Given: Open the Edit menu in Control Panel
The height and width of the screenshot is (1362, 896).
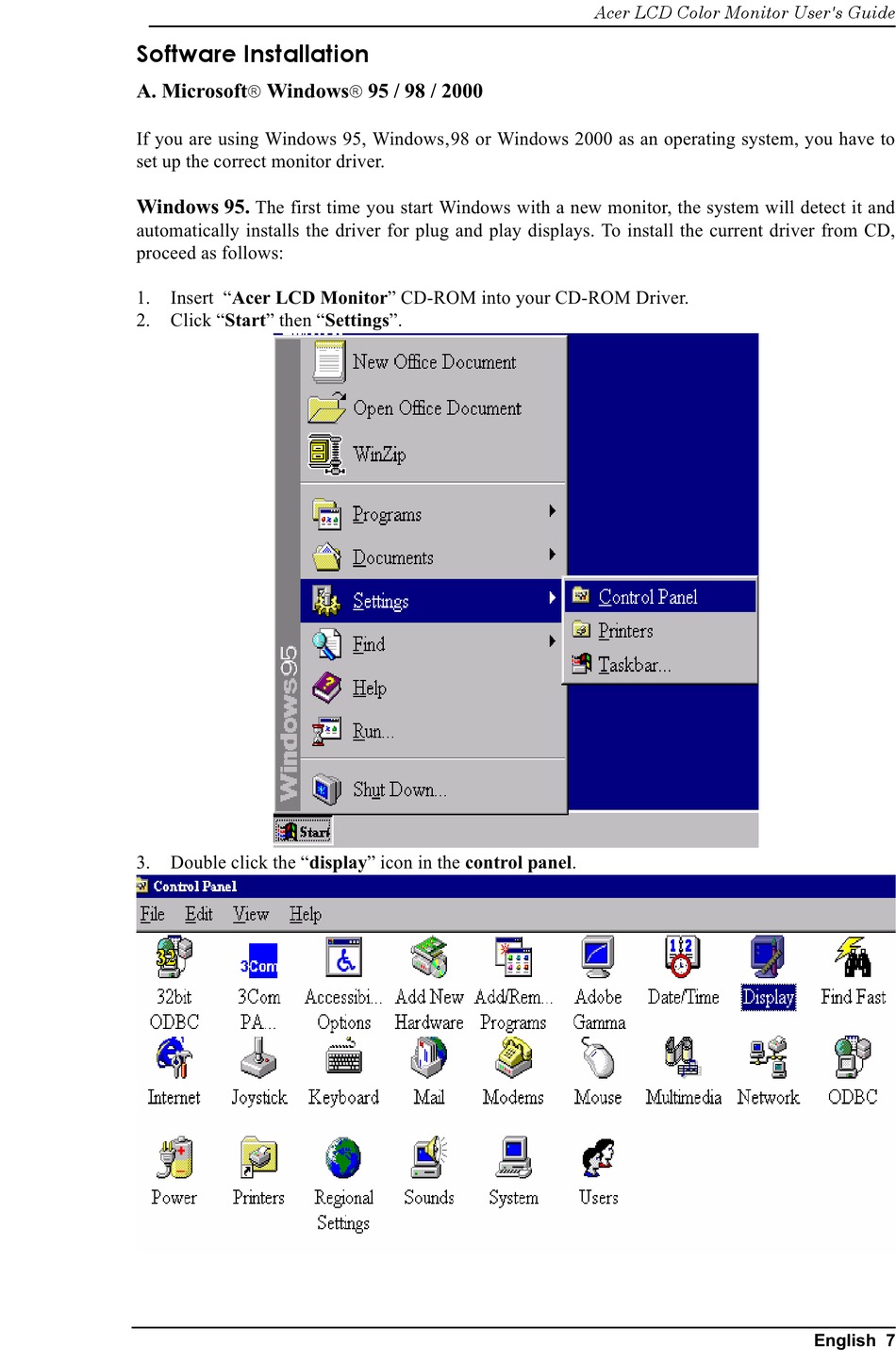Looking at the screenshot, I should tap(198, 914).
